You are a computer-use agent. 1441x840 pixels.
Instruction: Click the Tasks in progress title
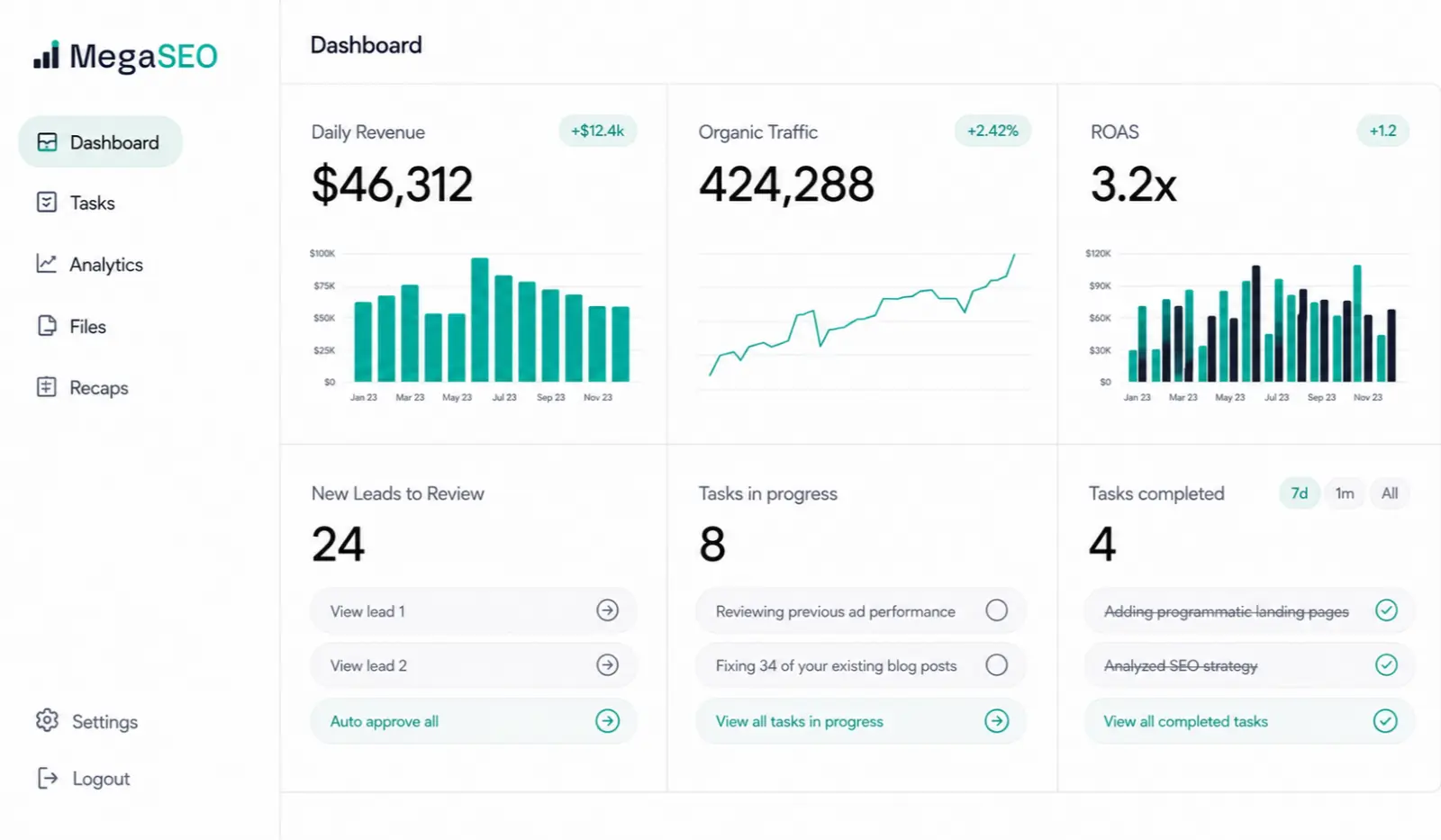coord(767,493)
